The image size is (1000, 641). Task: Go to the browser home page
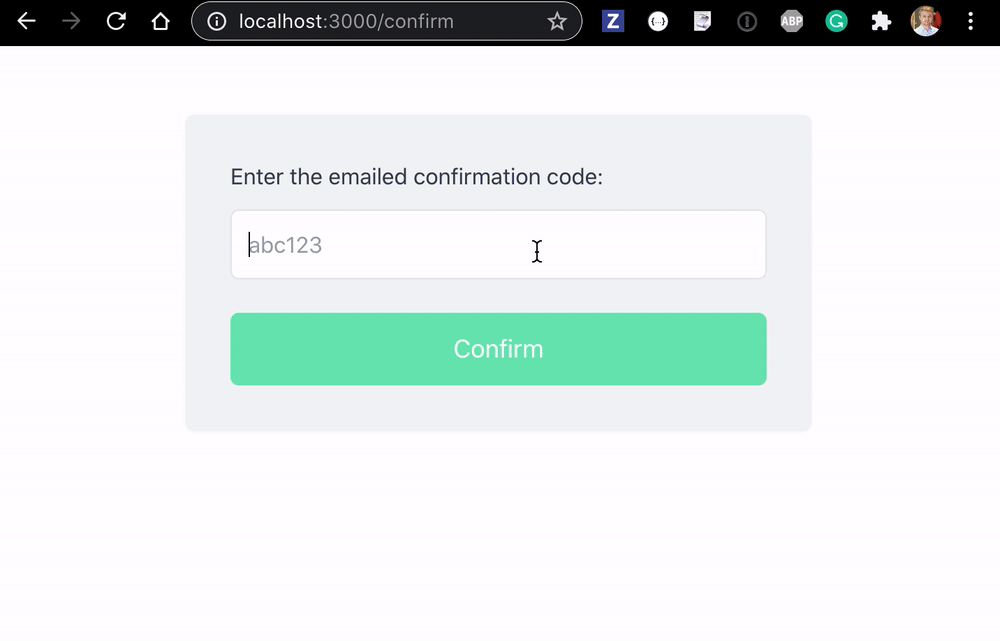tap(161, 21)
